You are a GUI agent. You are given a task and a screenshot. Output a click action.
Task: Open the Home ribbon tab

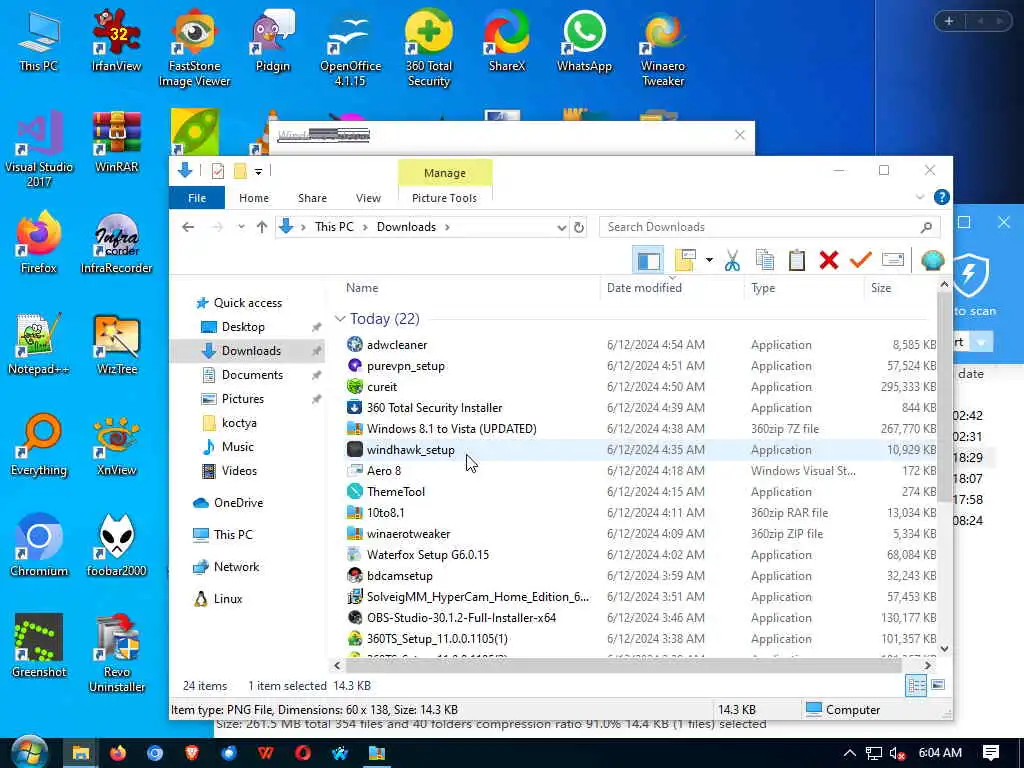tap(253, 198)
